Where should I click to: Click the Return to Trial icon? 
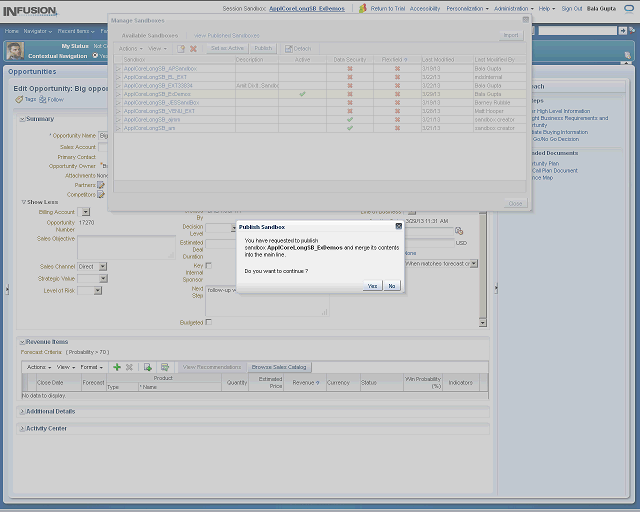click(364, 8)
